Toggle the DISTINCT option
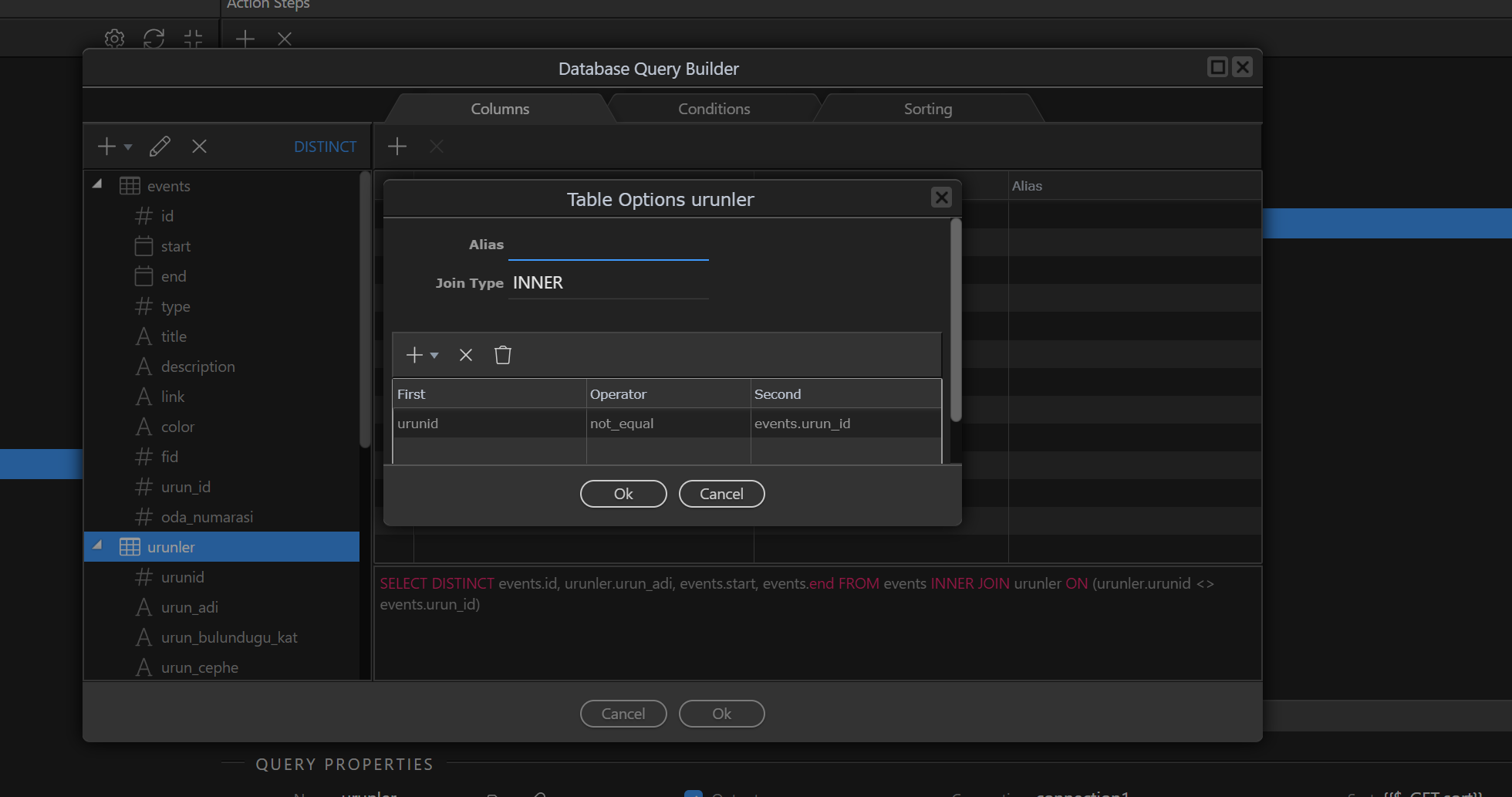 pos(325,147)
